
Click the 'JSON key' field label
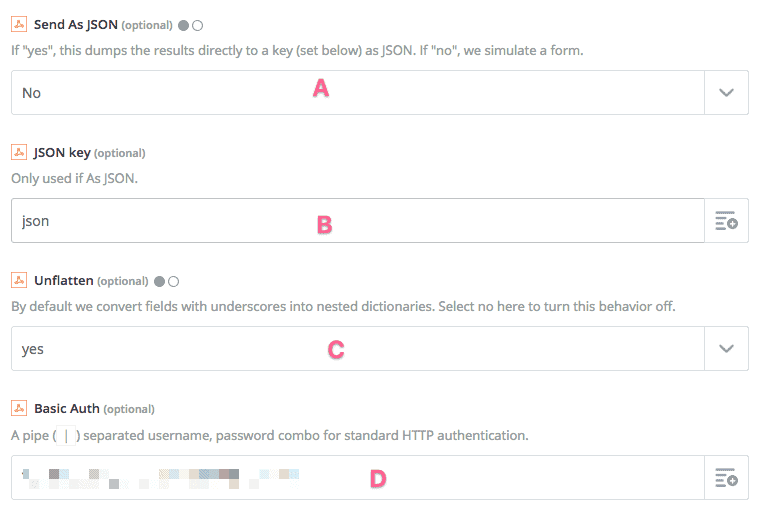(62, 152)
